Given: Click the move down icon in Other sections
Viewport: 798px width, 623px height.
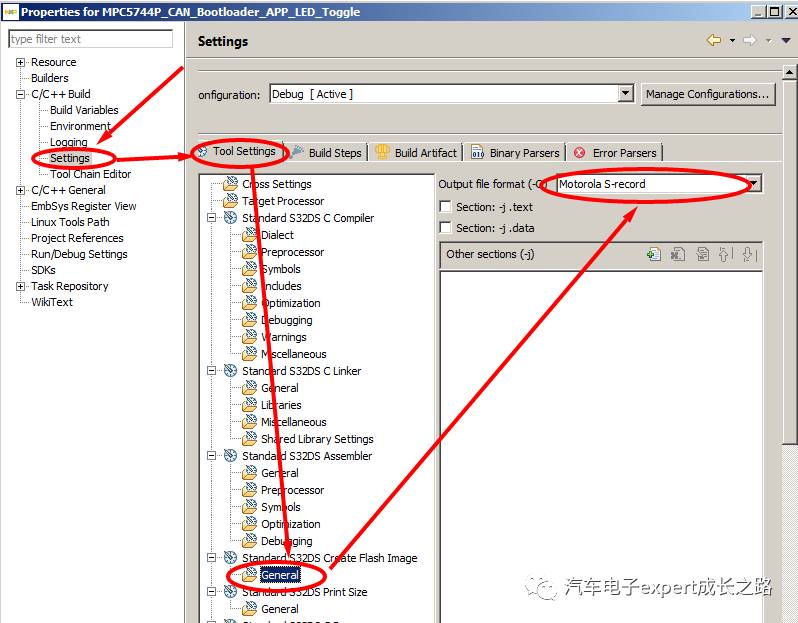Looking at the screenshot, I should point(749,254).
